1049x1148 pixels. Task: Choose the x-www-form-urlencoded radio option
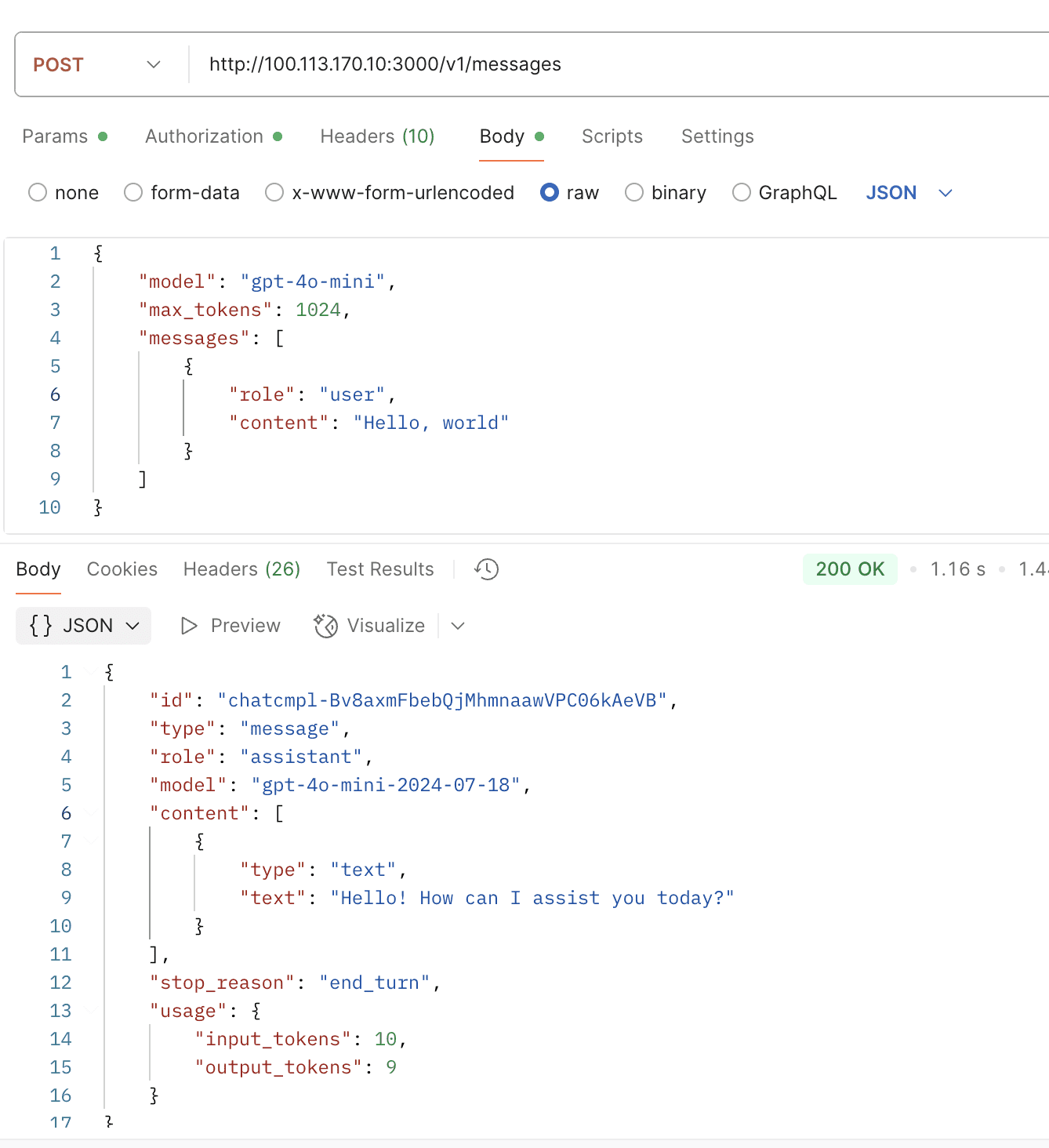click(274, 193)
